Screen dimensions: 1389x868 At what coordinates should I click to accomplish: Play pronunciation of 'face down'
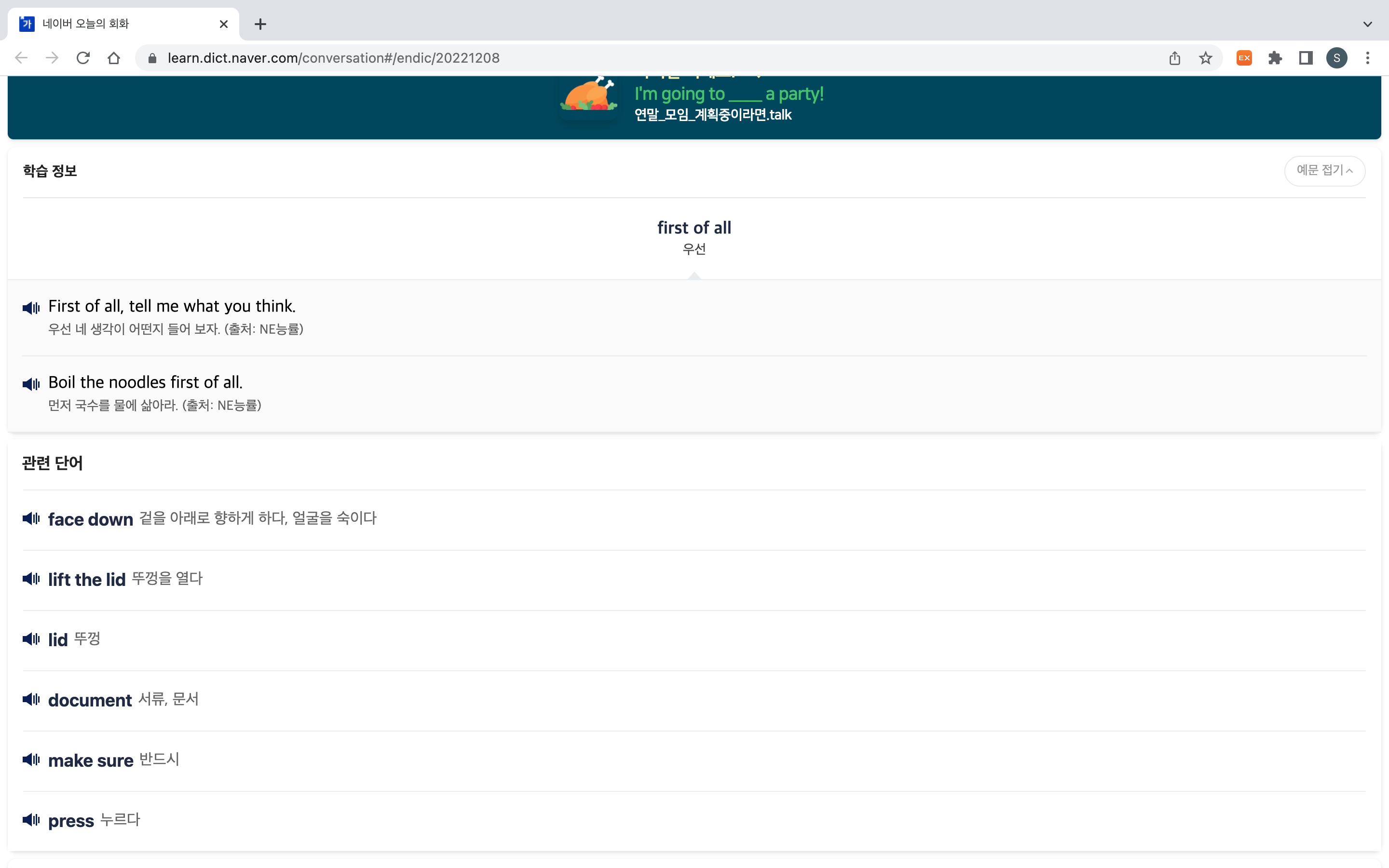point(31,518)
